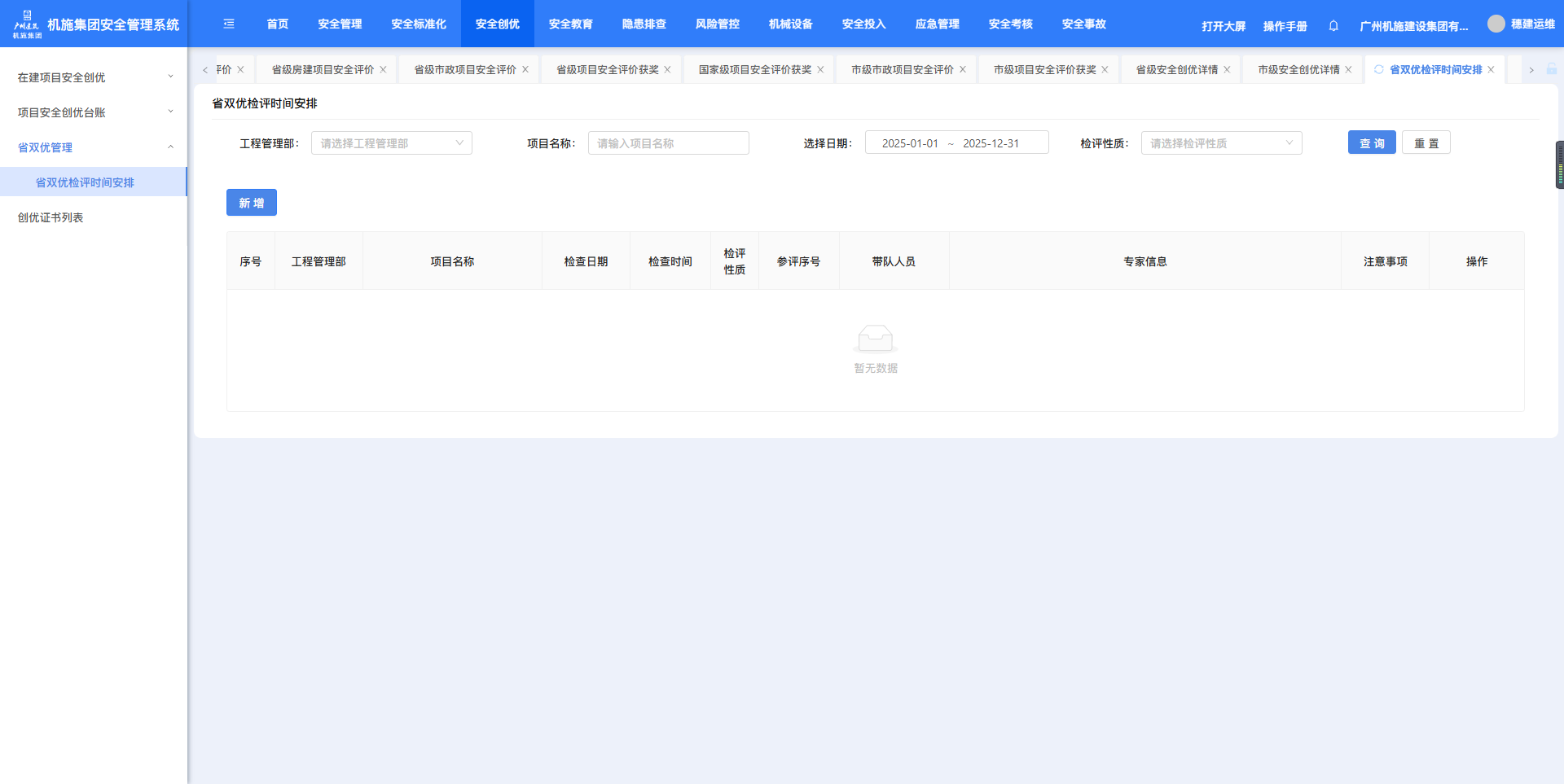Close the 国家级项目安全评价获奖 tab
Image resolution: width=1564 pixels, height=784 pixels.
pyautogui.click(x=820, y=70)
